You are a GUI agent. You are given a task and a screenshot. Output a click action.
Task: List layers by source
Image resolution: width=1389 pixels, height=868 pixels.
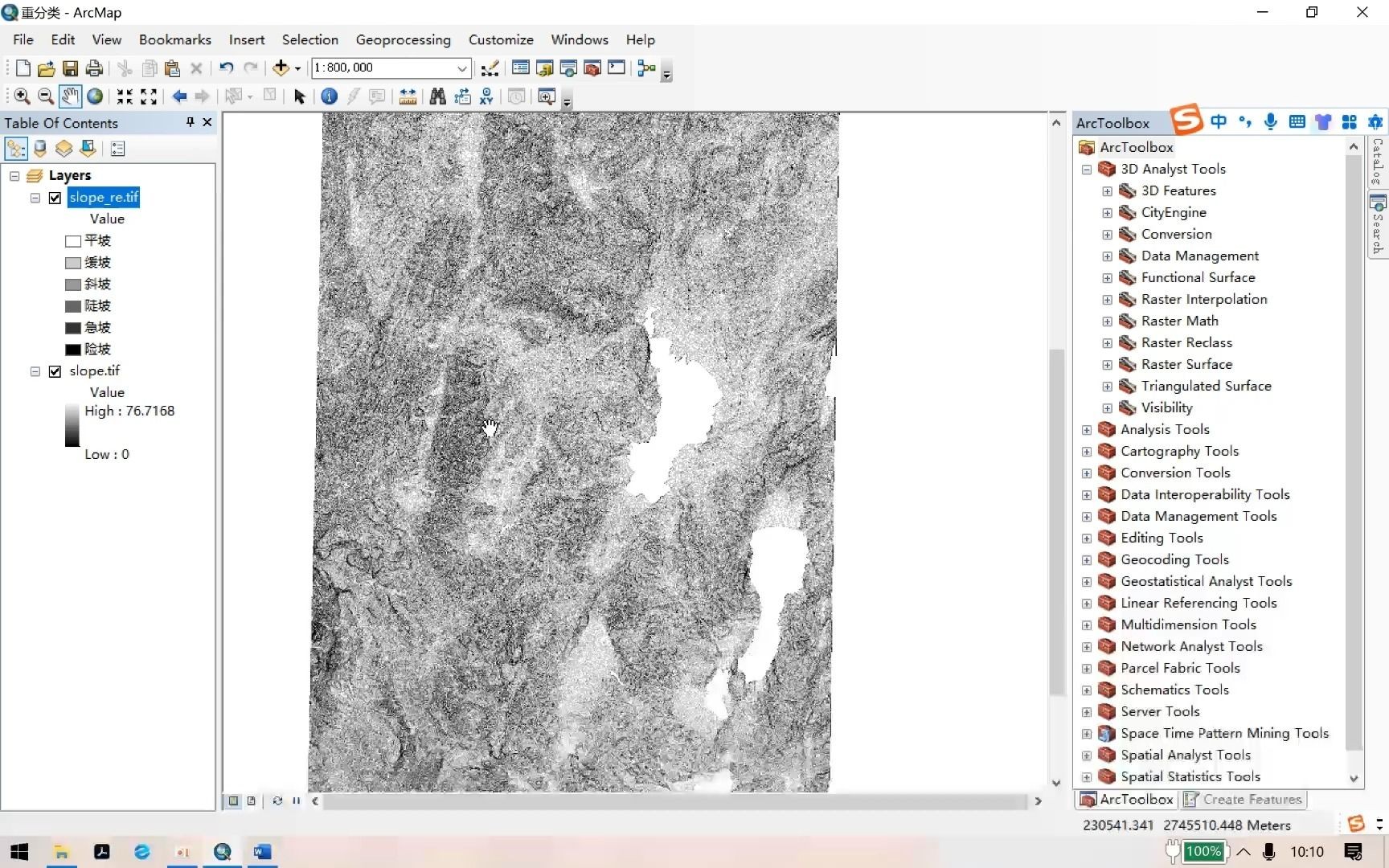coord(40,149)
